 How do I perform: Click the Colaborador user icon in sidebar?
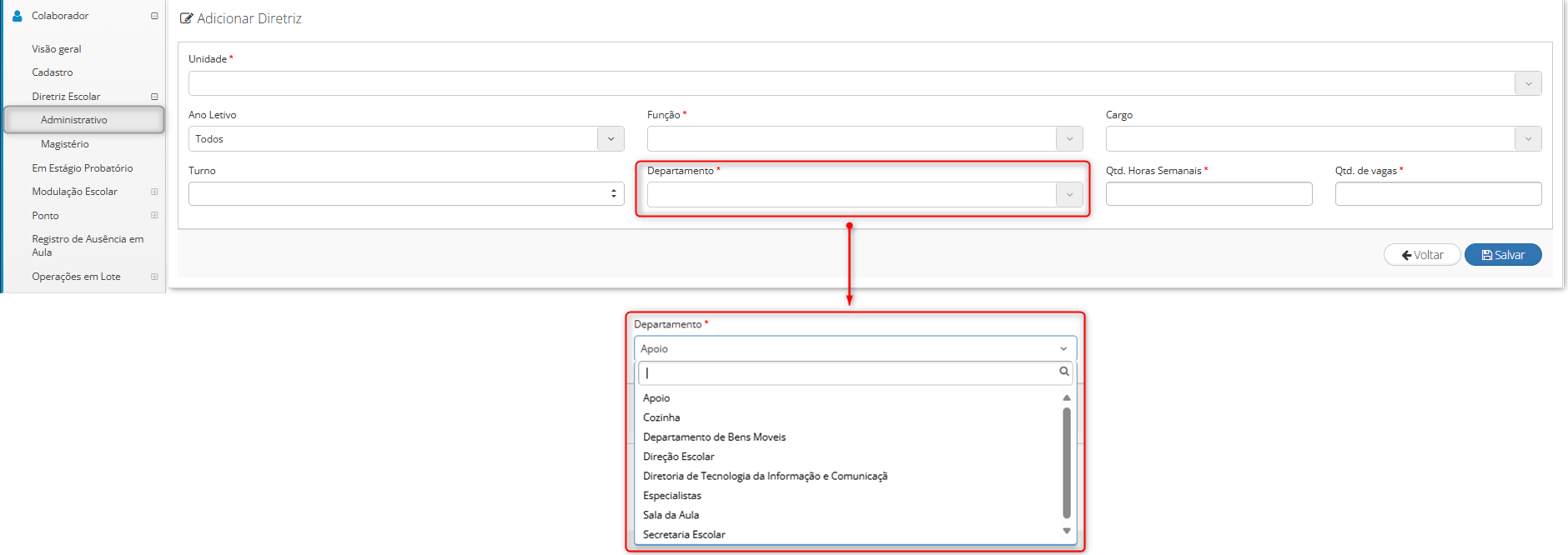point(17,16)
